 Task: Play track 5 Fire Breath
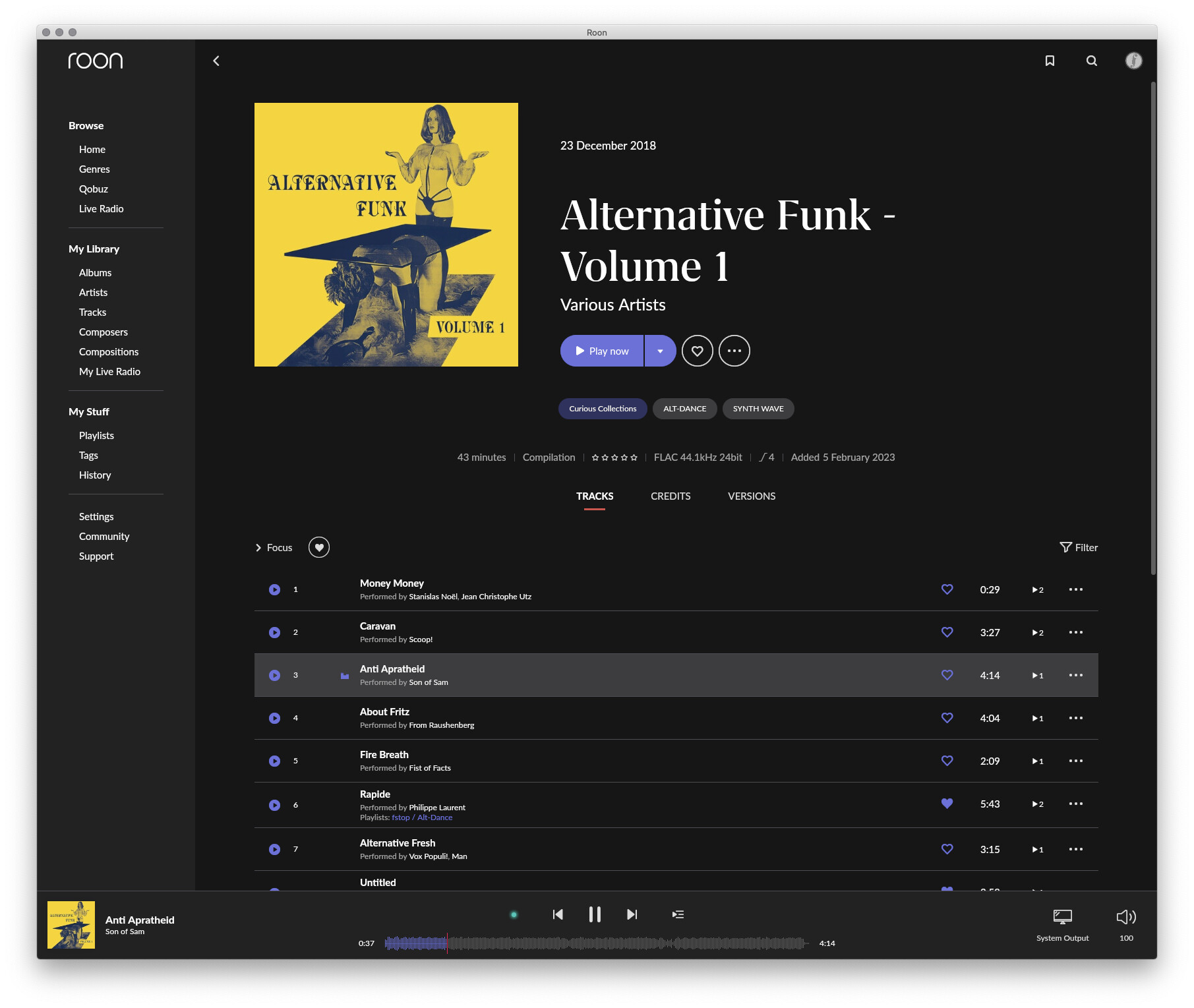[274, 761]
